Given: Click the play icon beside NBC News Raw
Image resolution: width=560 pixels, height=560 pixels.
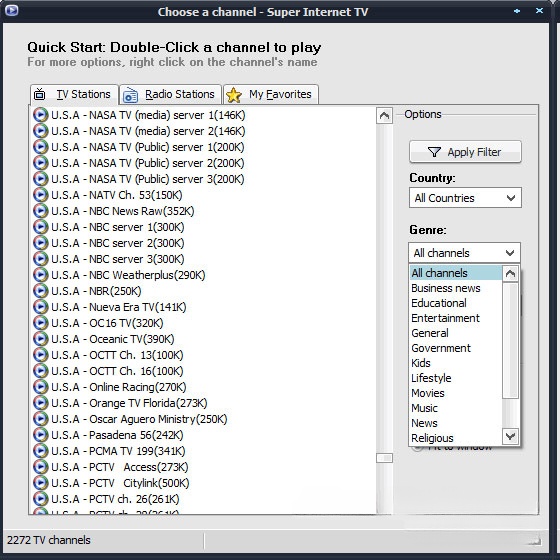Looking at the screenshot, I should tap(40, 211).
